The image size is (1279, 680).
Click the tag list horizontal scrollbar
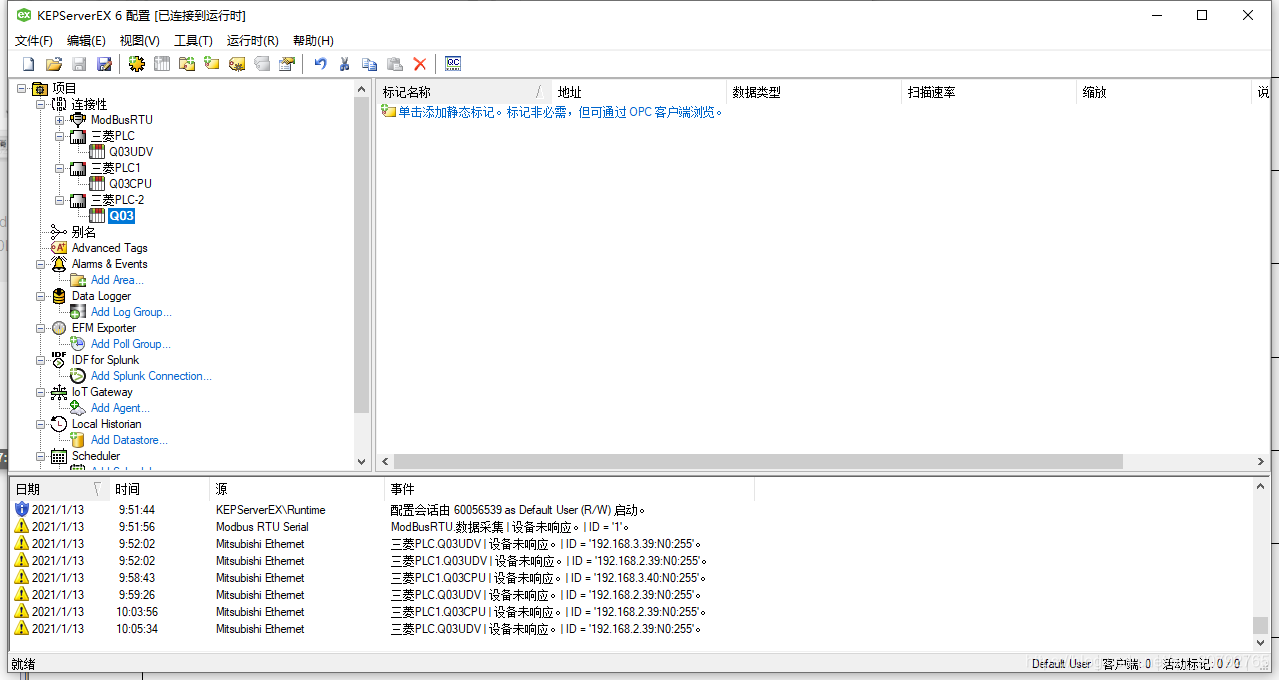[758, 462]
